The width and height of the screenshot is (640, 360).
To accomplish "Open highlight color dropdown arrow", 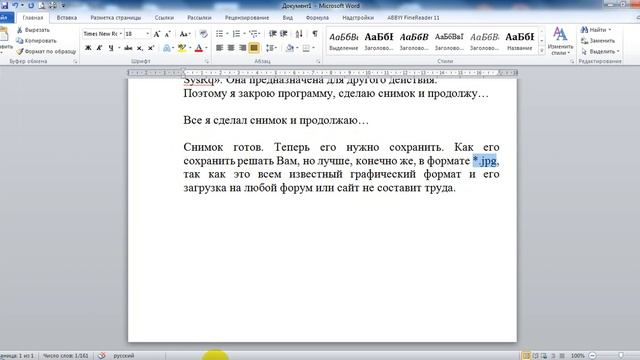I will pyautogui.click(x=190, y=48).
